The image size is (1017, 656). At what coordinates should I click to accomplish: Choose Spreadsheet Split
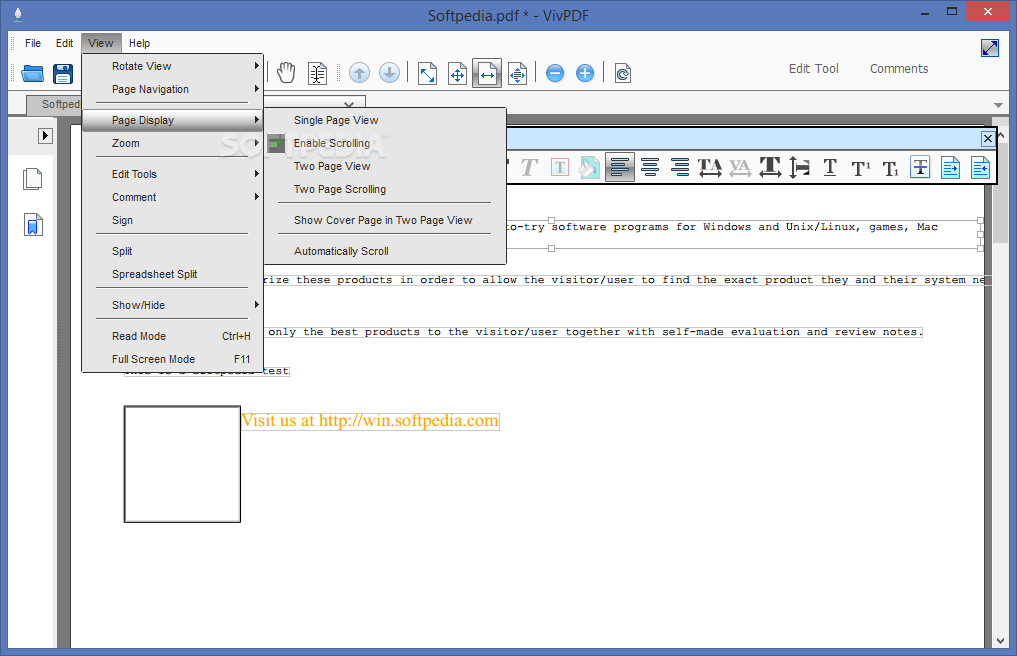(x=173, y=274)
